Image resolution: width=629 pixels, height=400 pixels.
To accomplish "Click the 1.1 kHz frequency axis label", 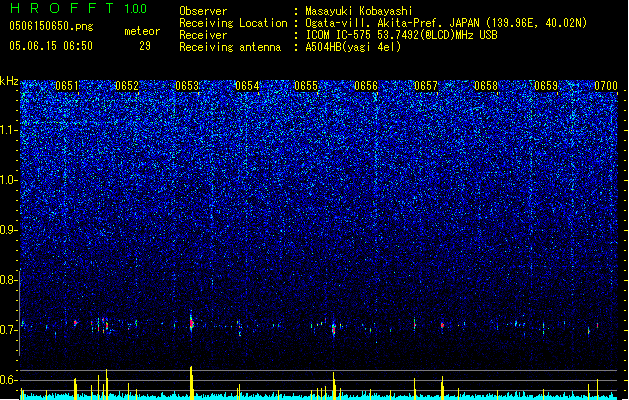I will pyautogui.click(x=9, y=130).
